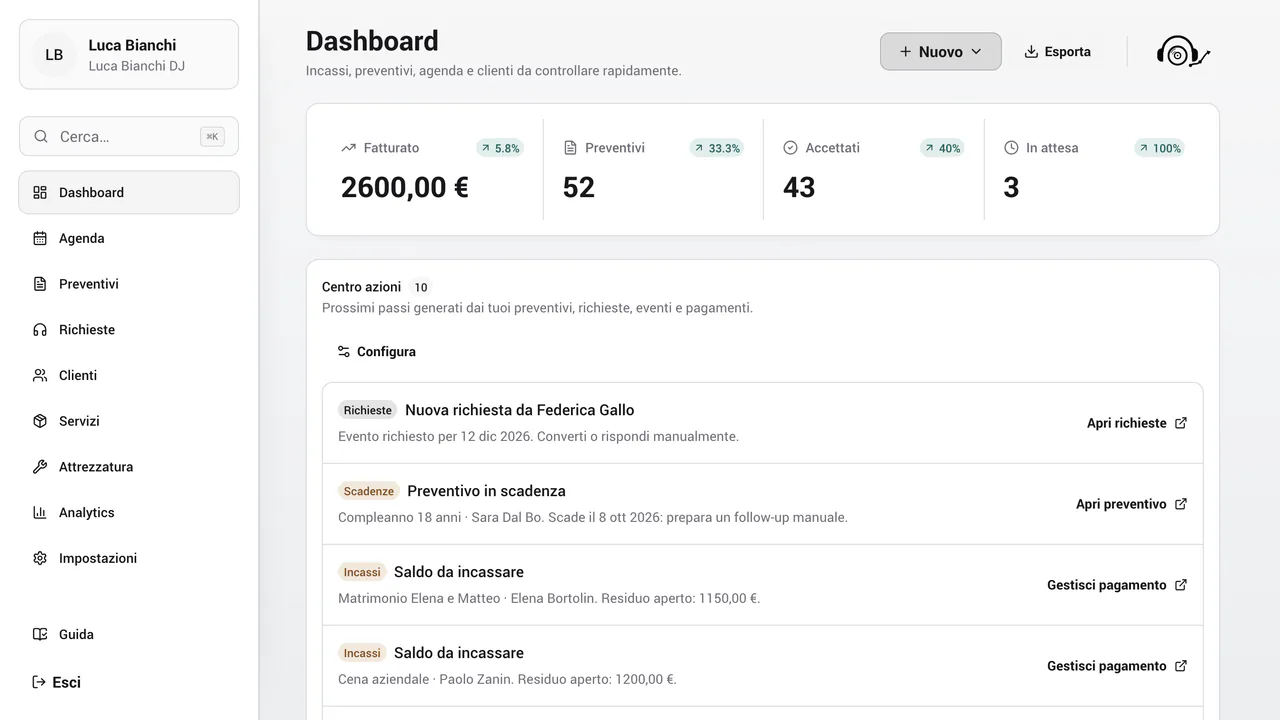This screenshot has width=1280, height=720.
Task: Click the In attesa clock icon
Action: click(1011, 148)
